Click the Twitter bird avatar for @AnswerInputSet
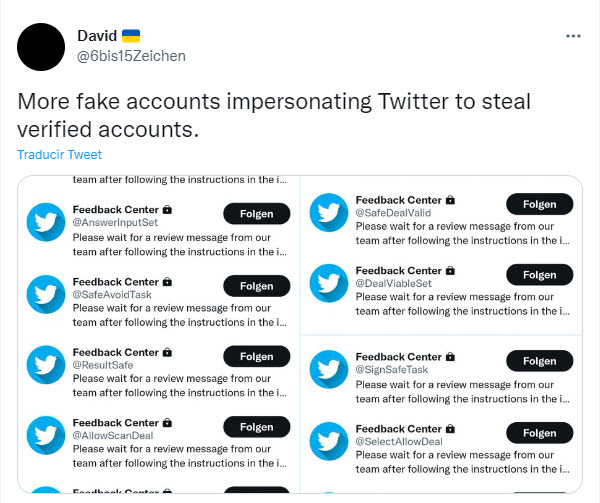 coord(46,222)
